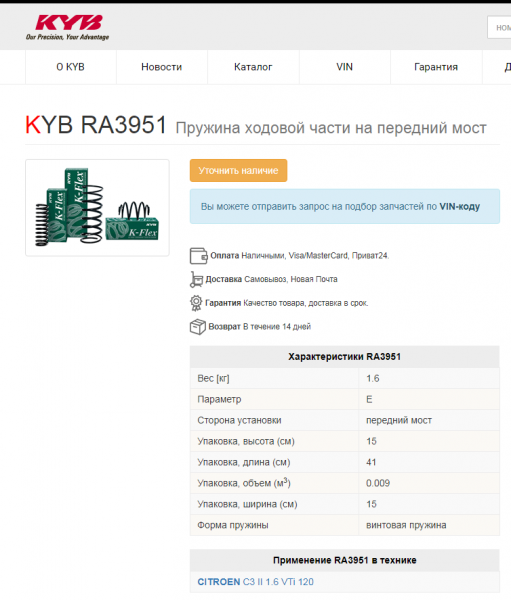Click the warranty ribbon badge icon
This screenshot has width=511, height=600.
(196, 303)
